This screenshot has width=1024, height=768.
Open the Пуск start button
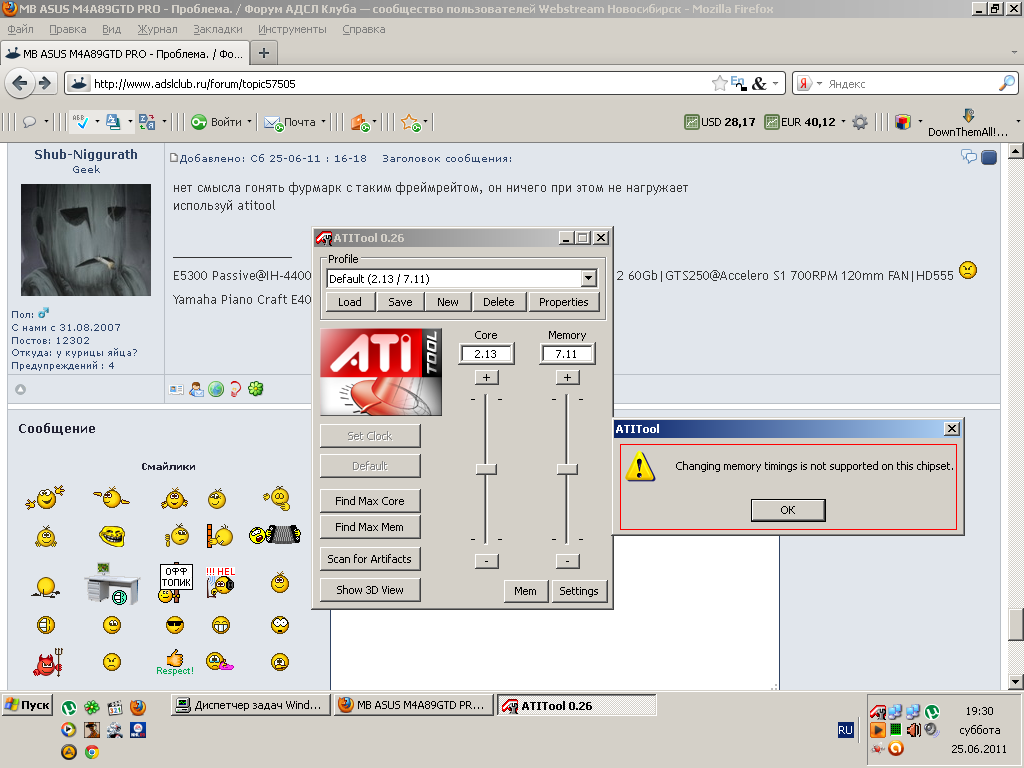[27, 705]
